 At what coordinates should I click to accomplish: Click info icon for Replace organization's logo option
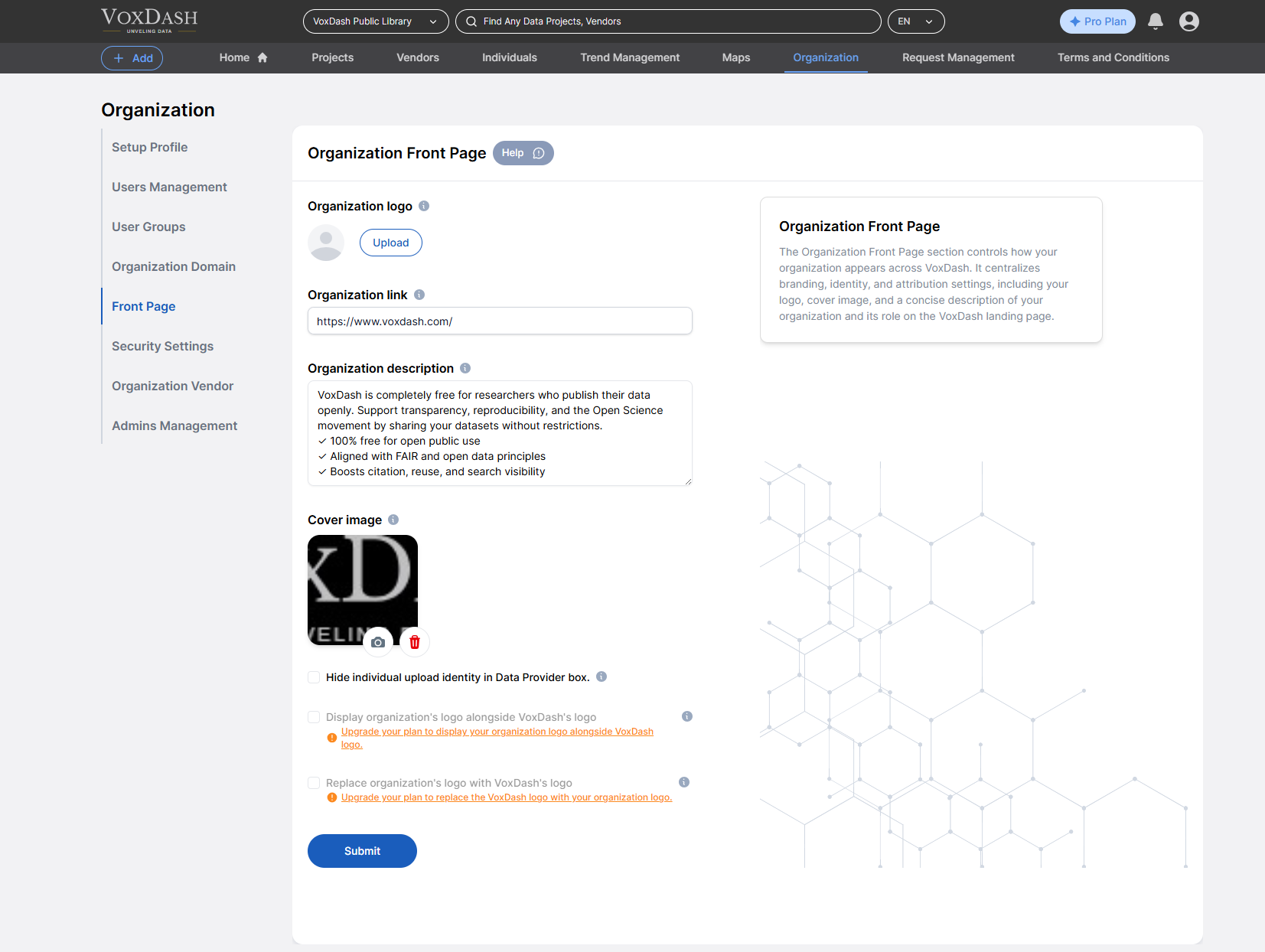tap(684, 782)
